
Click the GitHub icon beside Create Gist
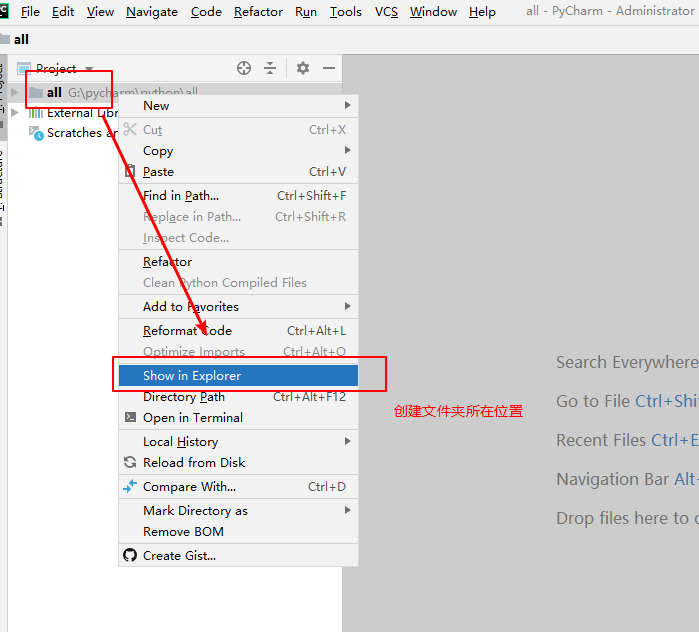[130, 555]
